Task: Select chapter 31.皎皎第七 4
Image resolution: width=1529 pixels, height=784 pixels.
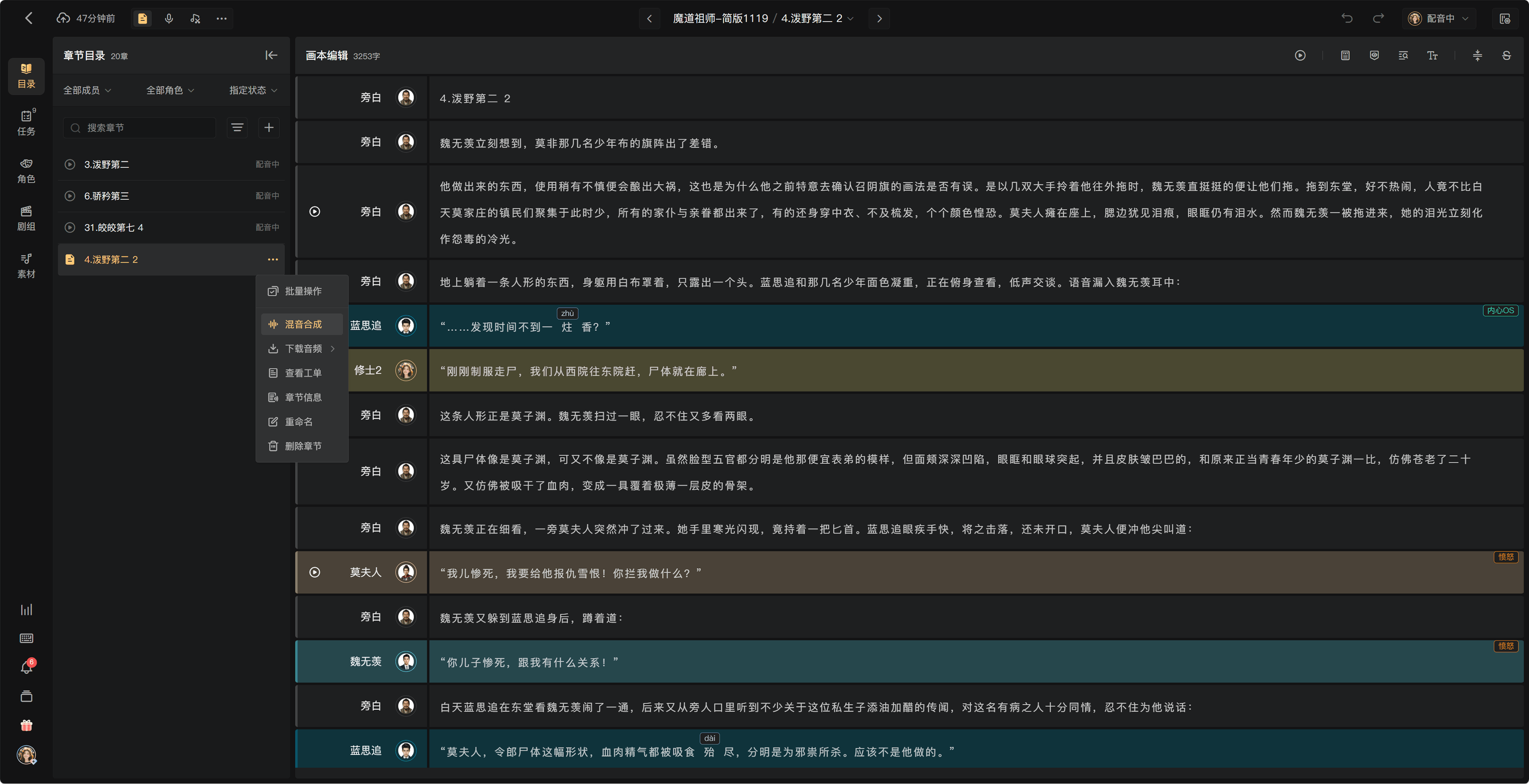Action: (x=171, y=227)
